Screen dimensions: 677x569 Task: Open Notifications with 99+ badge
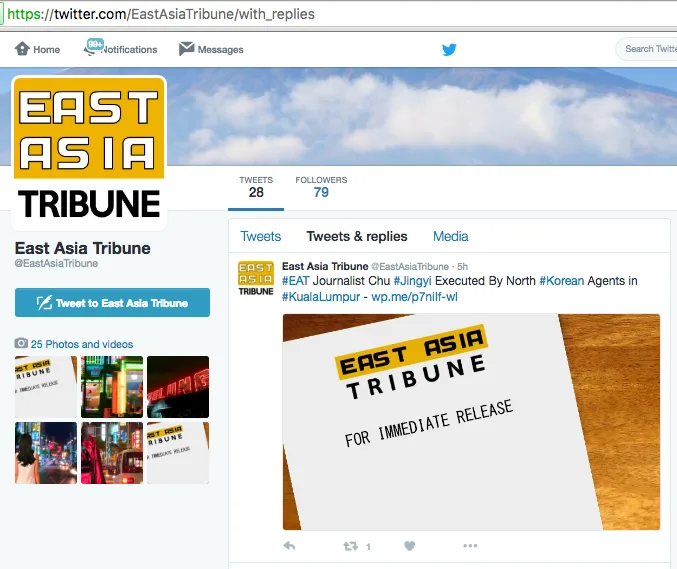[120, 49]
